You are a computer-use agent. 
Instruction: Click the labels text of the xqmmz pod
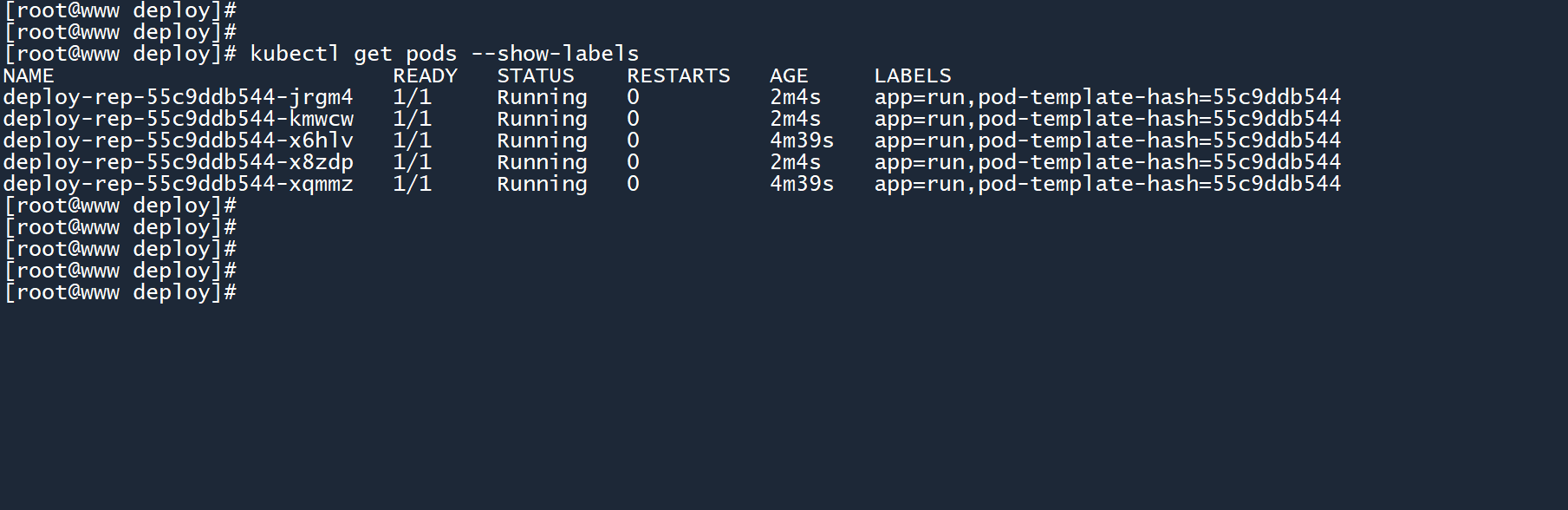1107,184
